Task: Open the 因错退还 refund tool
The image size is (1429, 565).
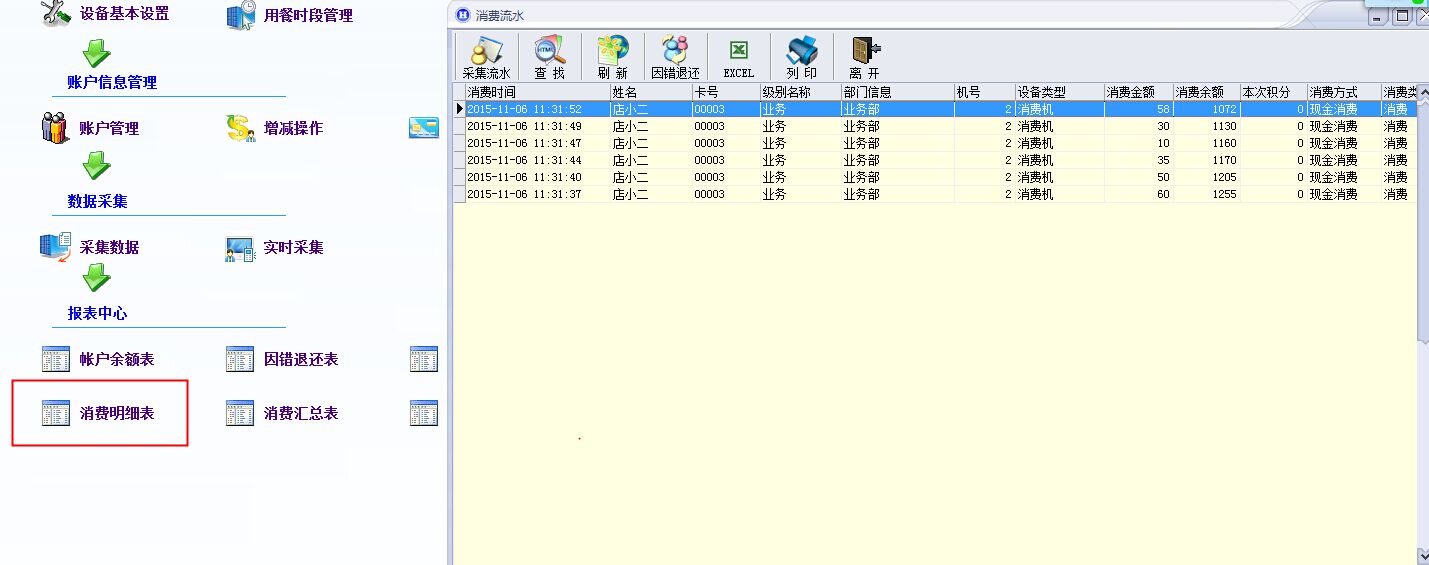Action: tap(675, 57)
